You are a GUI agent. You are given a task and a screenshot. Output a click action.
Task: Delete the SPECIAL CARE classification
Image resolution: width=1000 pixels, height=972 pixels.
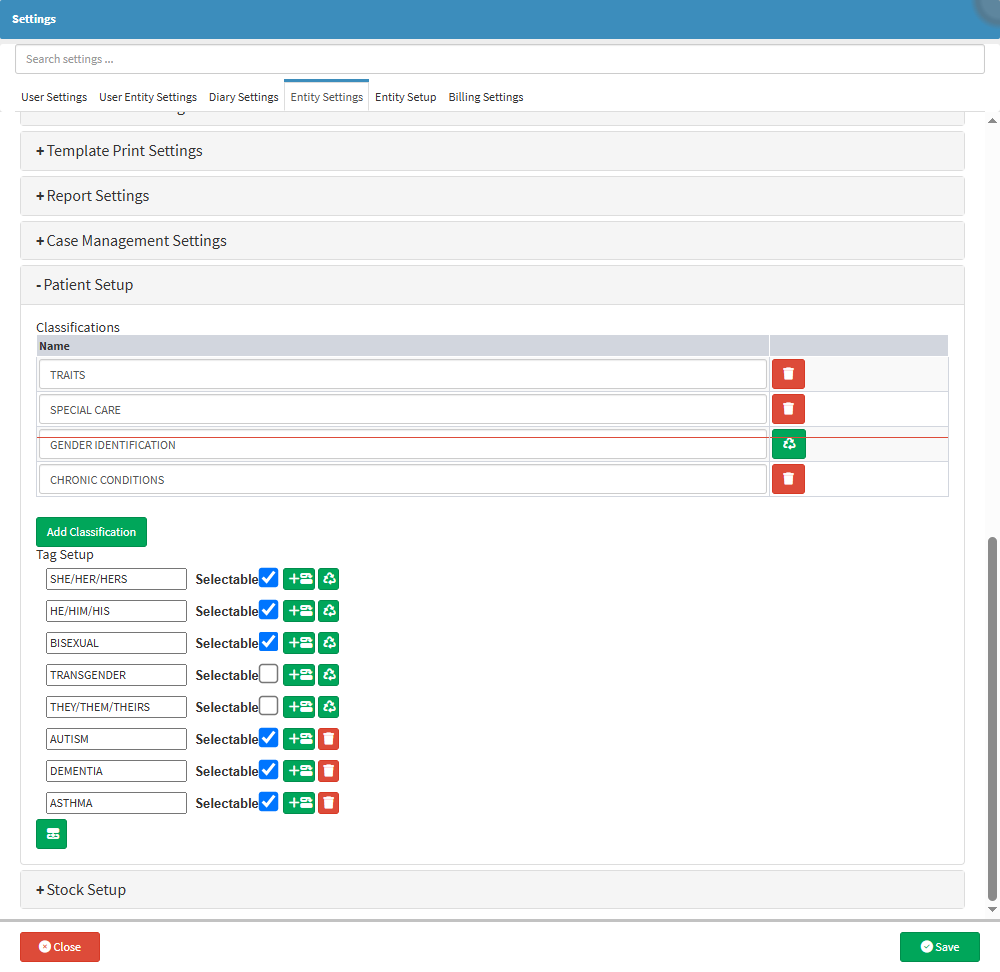[788, 409]
